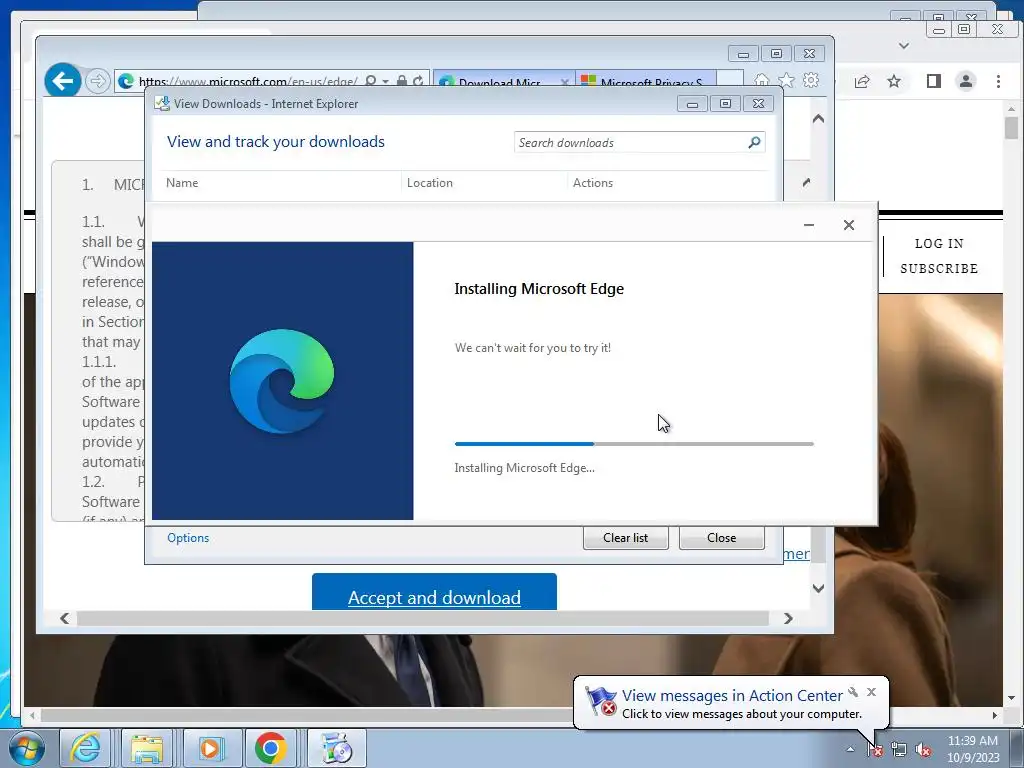Open Windows Media Player taskbar icon

pos(209,748)
